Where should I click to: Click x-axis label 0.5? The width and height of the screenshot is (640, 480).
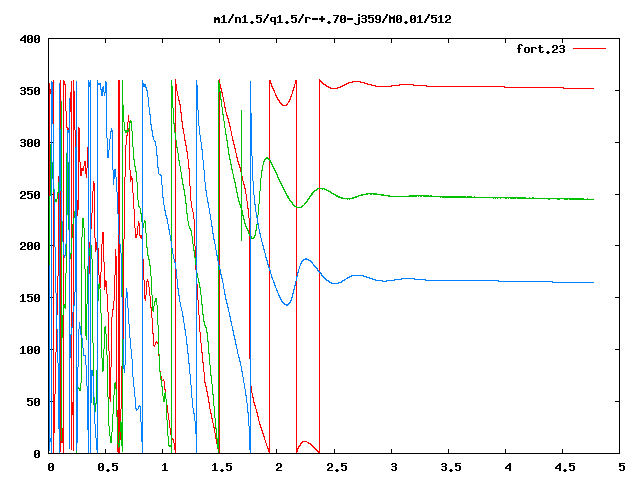pos(108,467)
